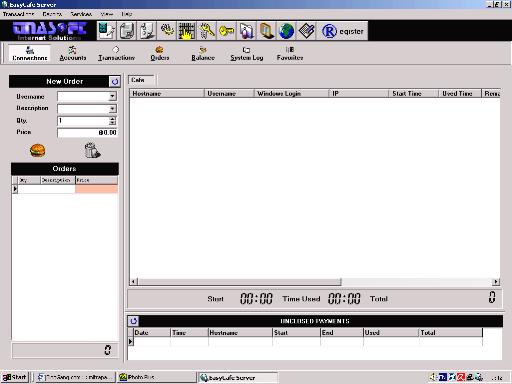The height and width of the screenshot is (384, 512).
Task: Click the hamburger add-order icon
Action: (x=38, y=150)
